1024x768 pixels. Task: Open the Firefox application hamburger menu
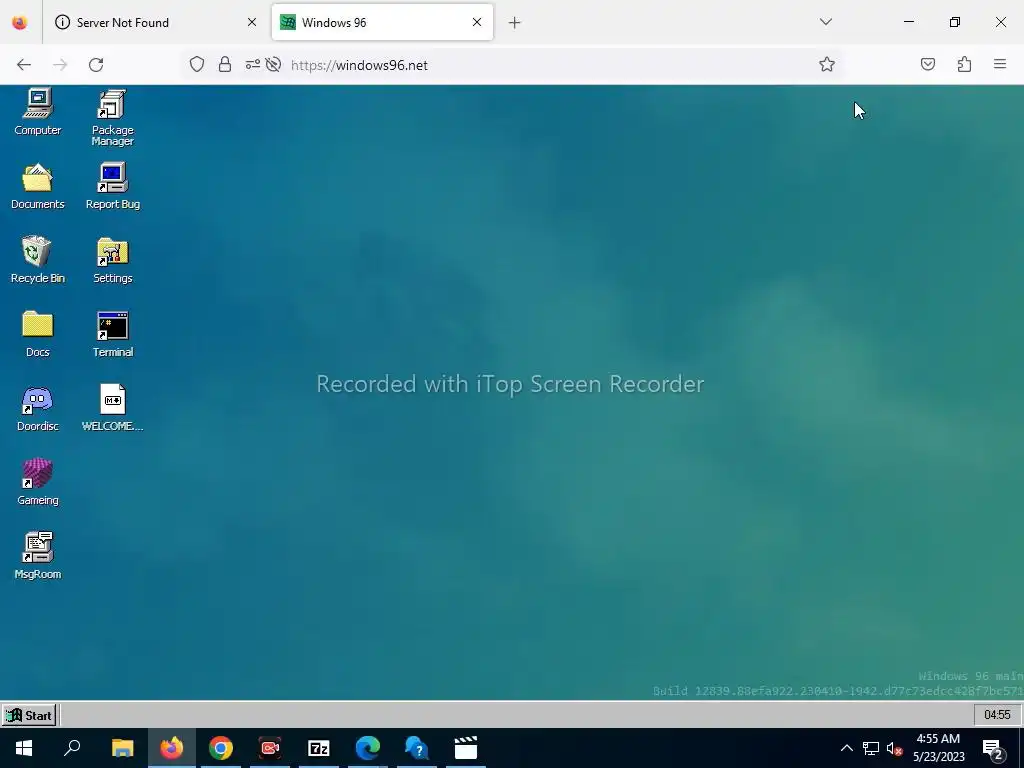(1000, 64)
